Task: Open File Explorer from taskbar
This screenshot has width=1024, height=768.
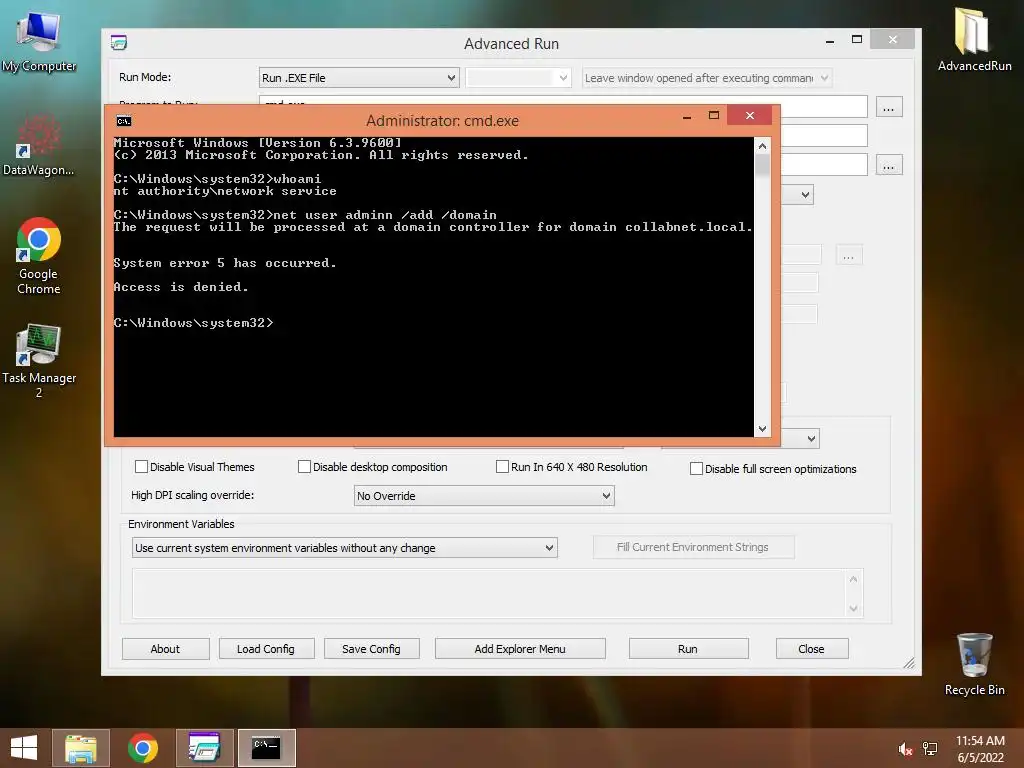Action: pyautogui.click(x=81, y=748)
